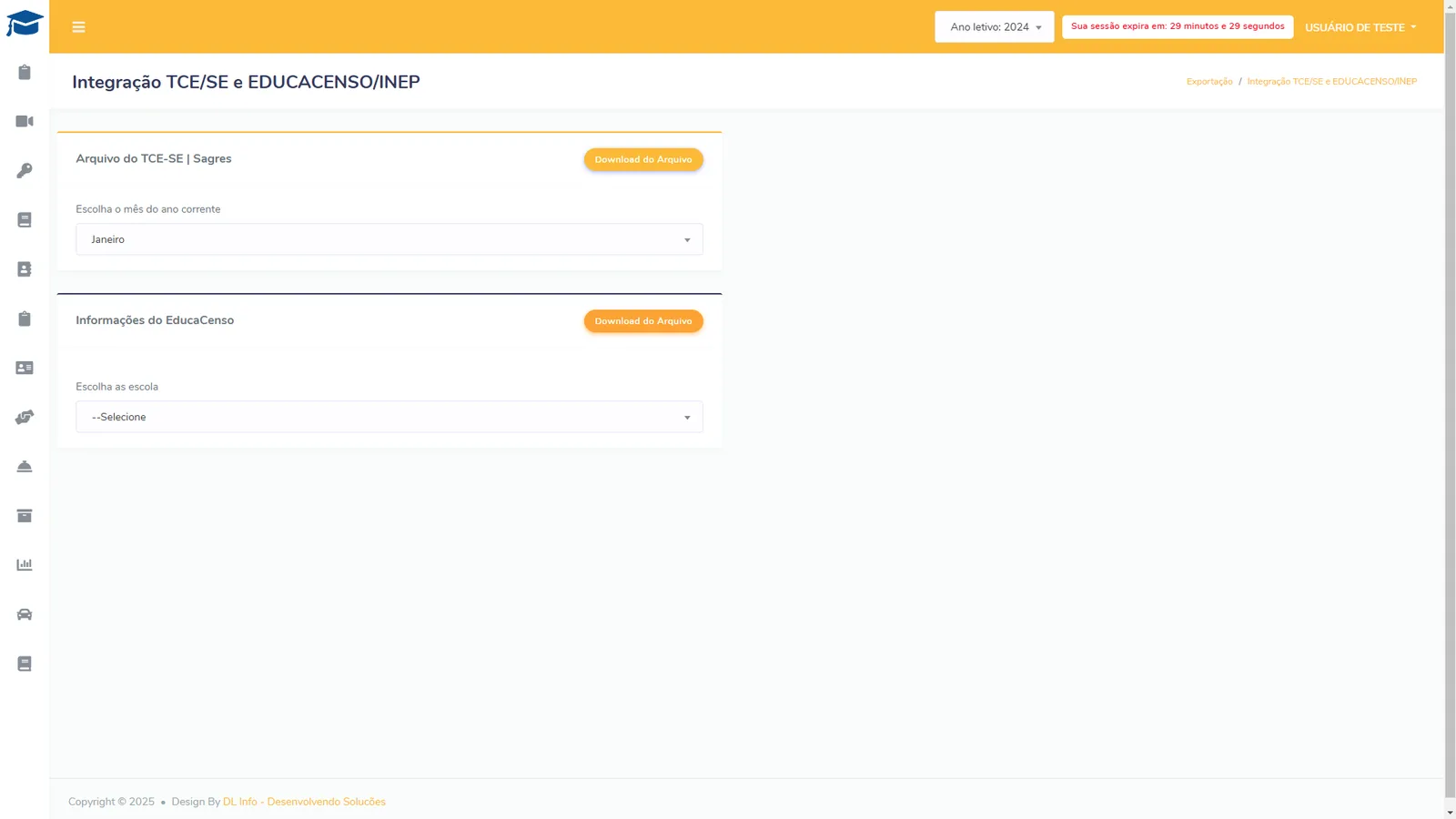
Task: Expand the USUÁRIO DE TESTE user menu
Action: [x=1360, y=27]
